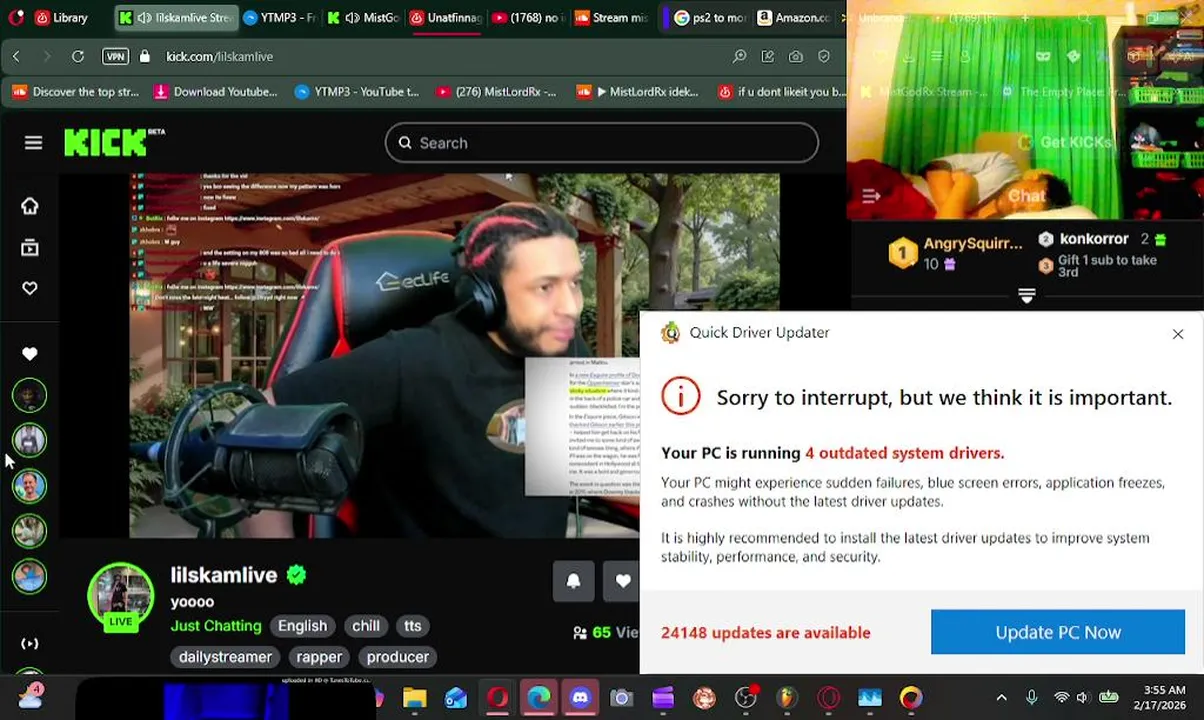Toggle the browser VPN badge
The image size is (1204, 720).
pos(115,57)
